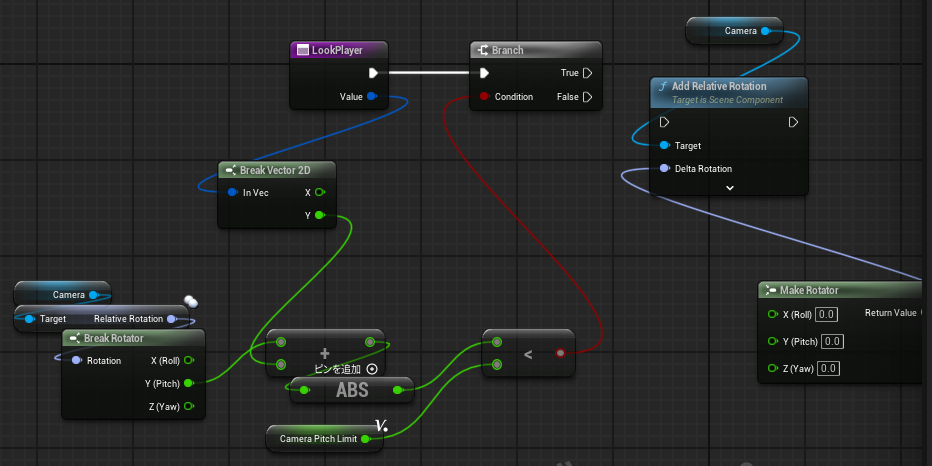Viewport: 932px width, 466px height.
Task: Click the Z (Yaw) value field on Make Rotator
Action: tap(827, 369)
